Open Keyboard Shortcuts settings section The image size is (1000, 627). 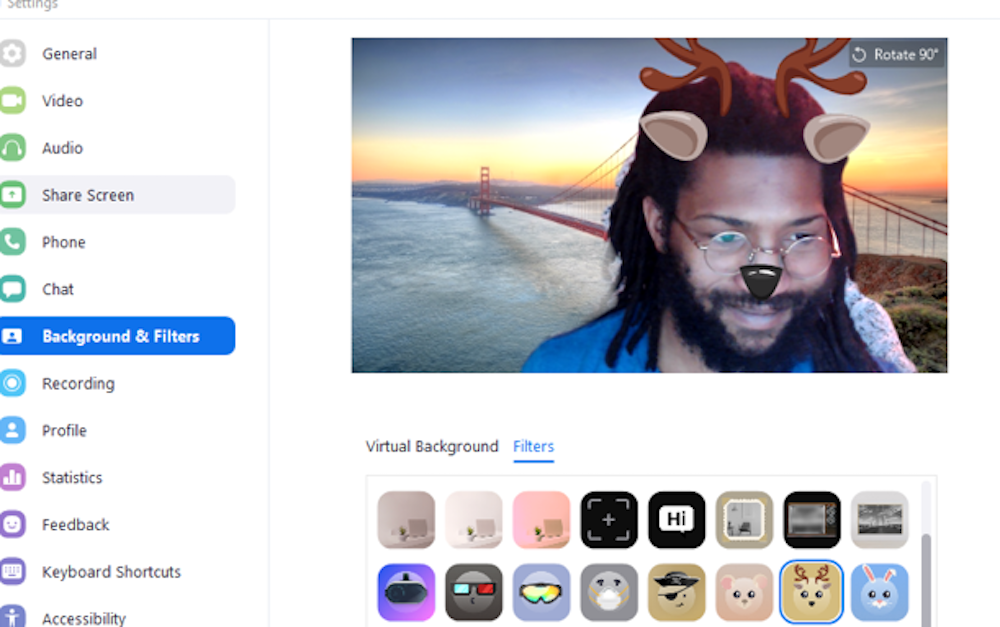(112, 572)
